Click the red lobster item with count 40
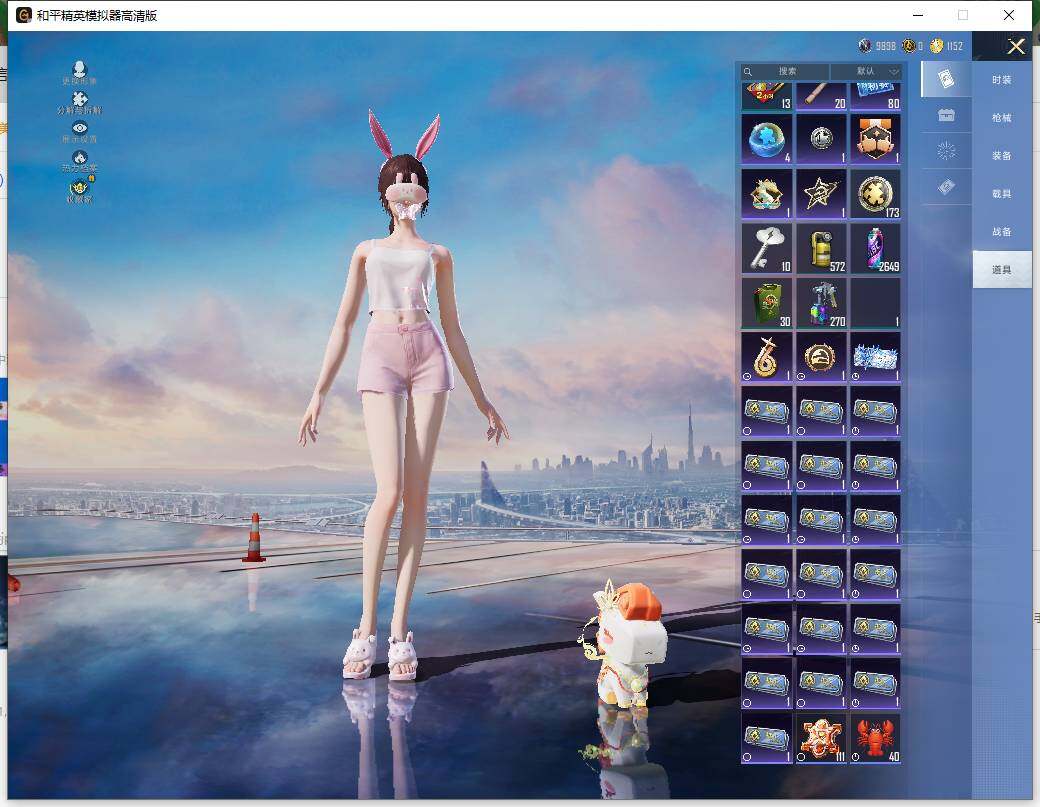 (875, 738)
